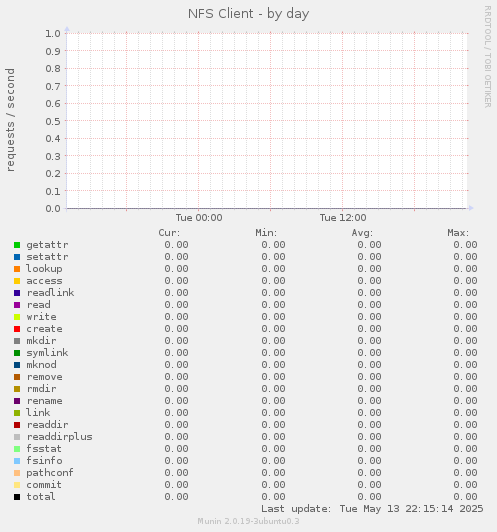Select the purple read legend swatch
This screenshot has height=532, width=497.
click(x=17, y=305)
